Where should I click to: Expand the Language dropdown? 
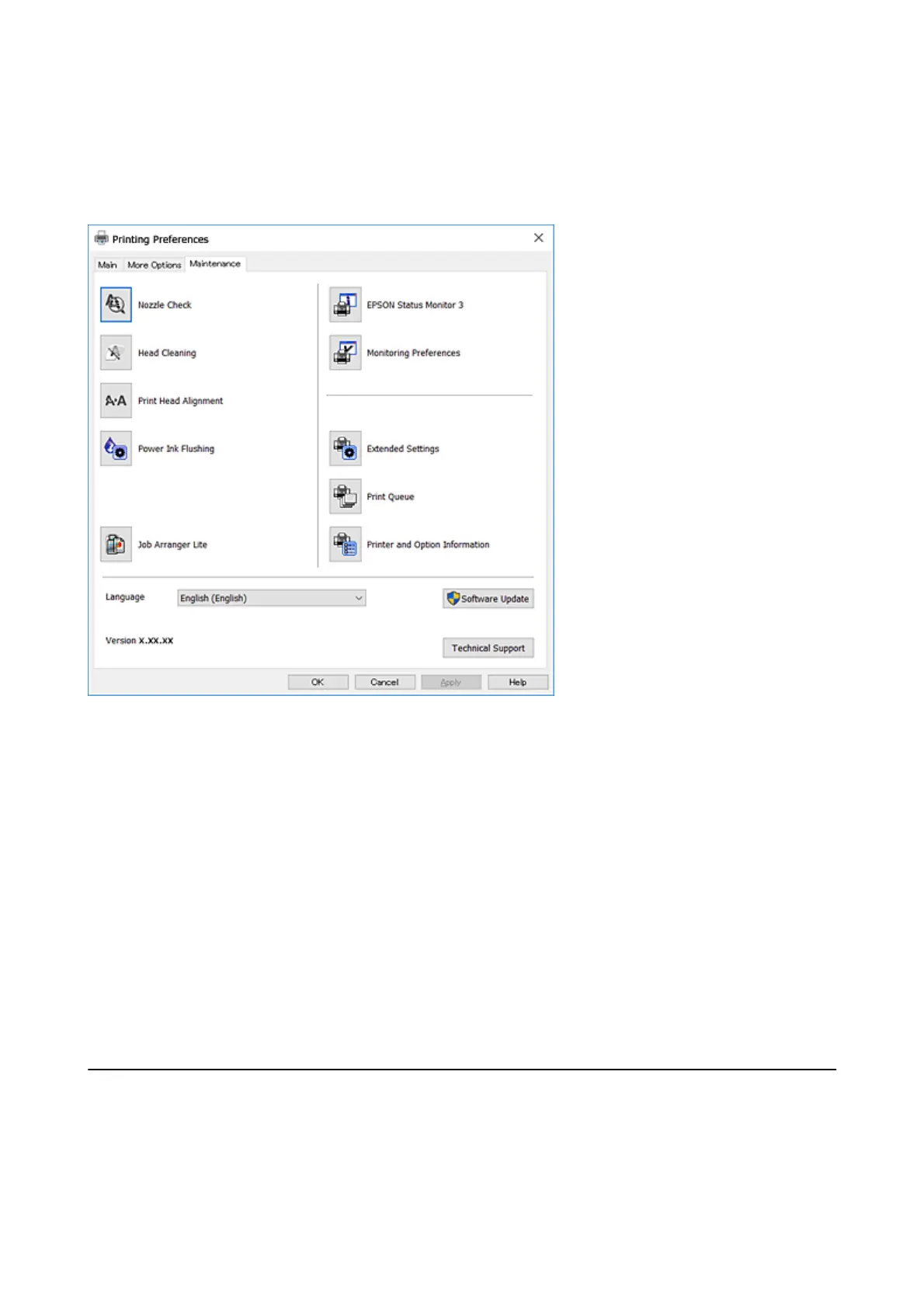click(x=271, y=598)
